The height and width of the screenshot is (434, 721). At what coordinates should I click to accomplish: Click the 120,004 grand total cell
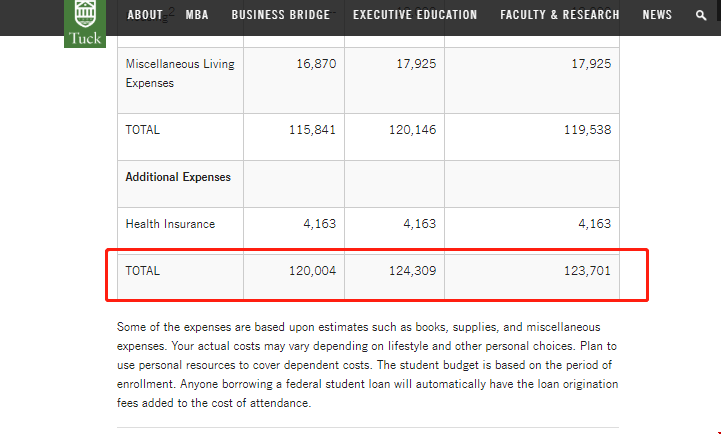310,271
